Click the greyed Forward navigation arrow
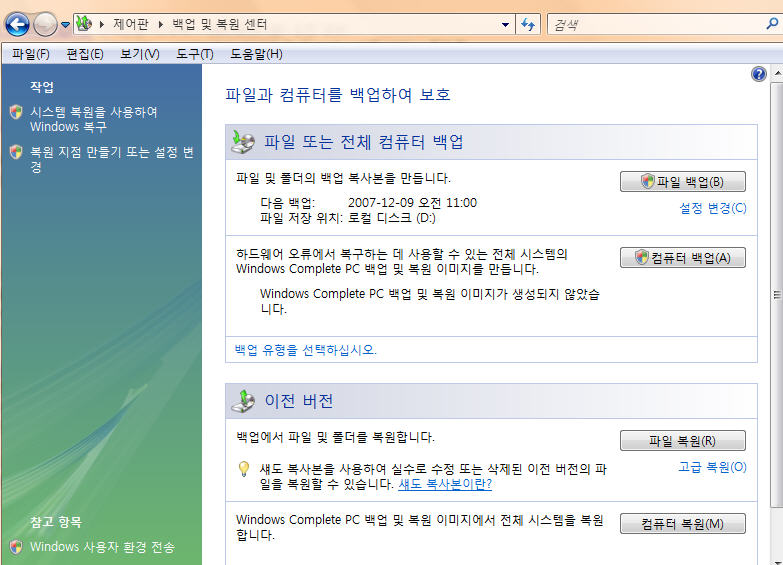The height and width of the screenshot is (565, 783). pyautogui.click(x=45, y=24)
